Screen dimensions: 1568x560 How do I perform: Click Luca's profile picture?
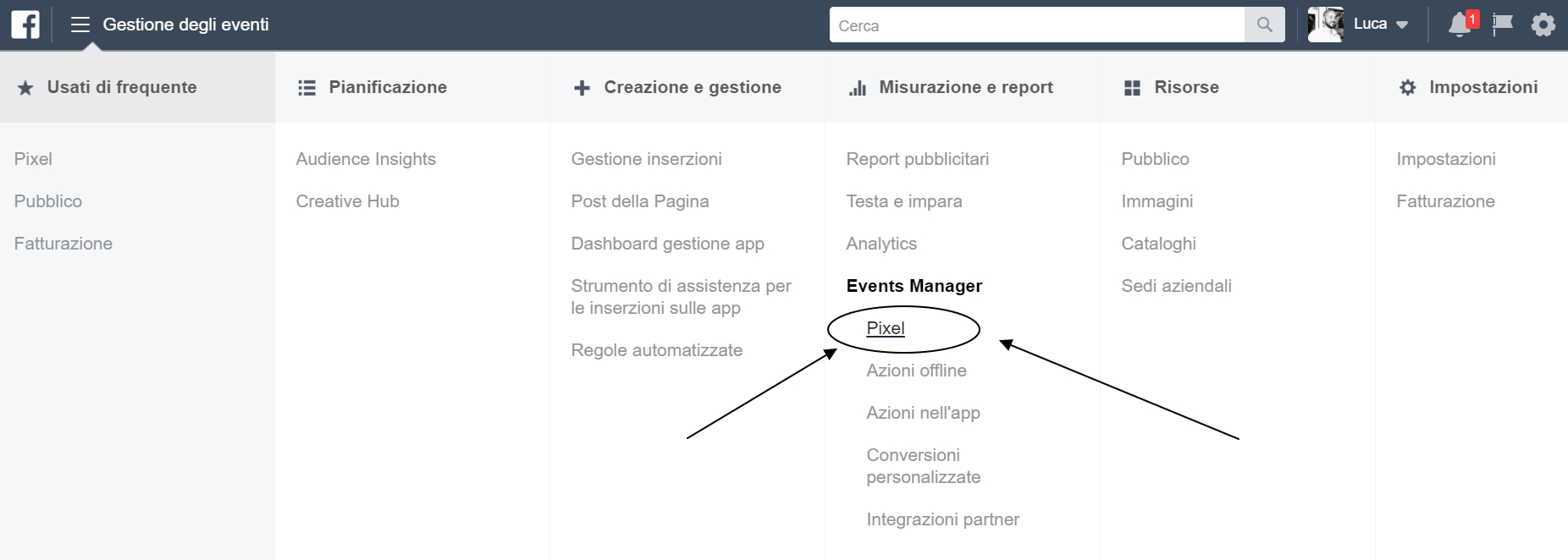click(1325, 25)
